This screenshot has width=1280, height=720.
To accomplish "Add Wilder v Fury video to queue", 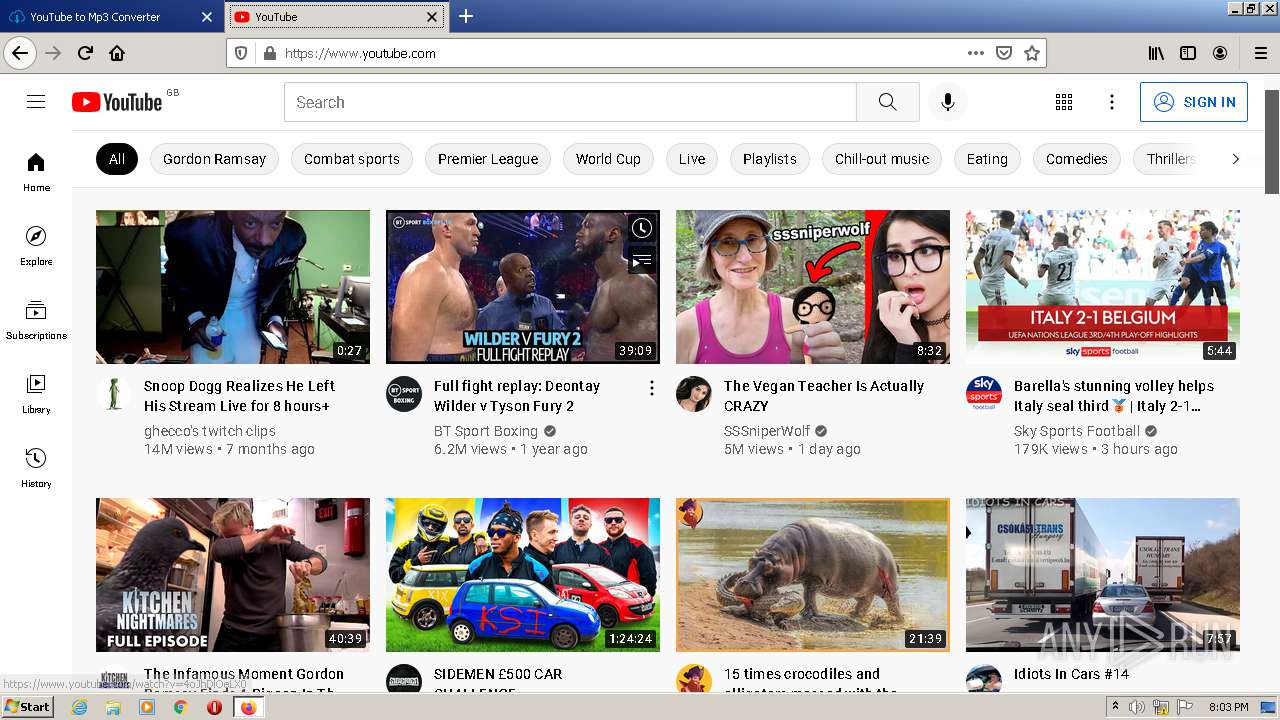I will click(641, 261).
